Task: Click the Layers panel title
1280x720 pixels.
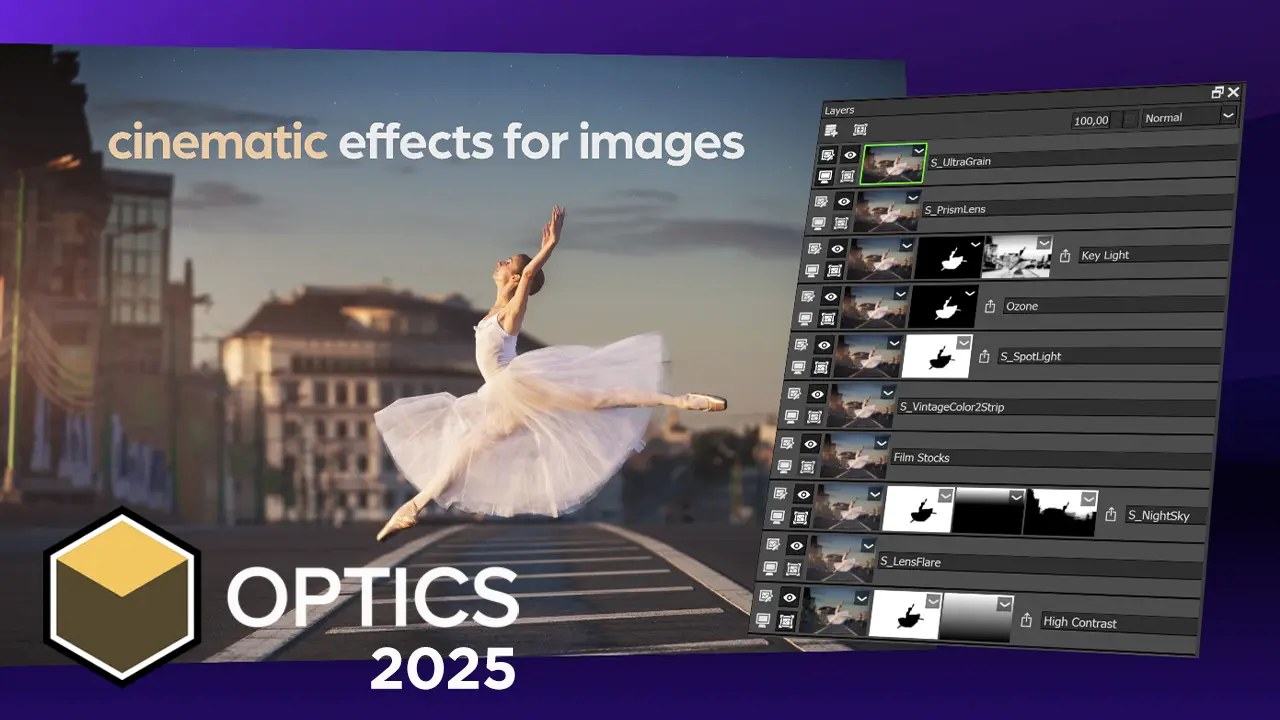Action: [x=839, y=110]
